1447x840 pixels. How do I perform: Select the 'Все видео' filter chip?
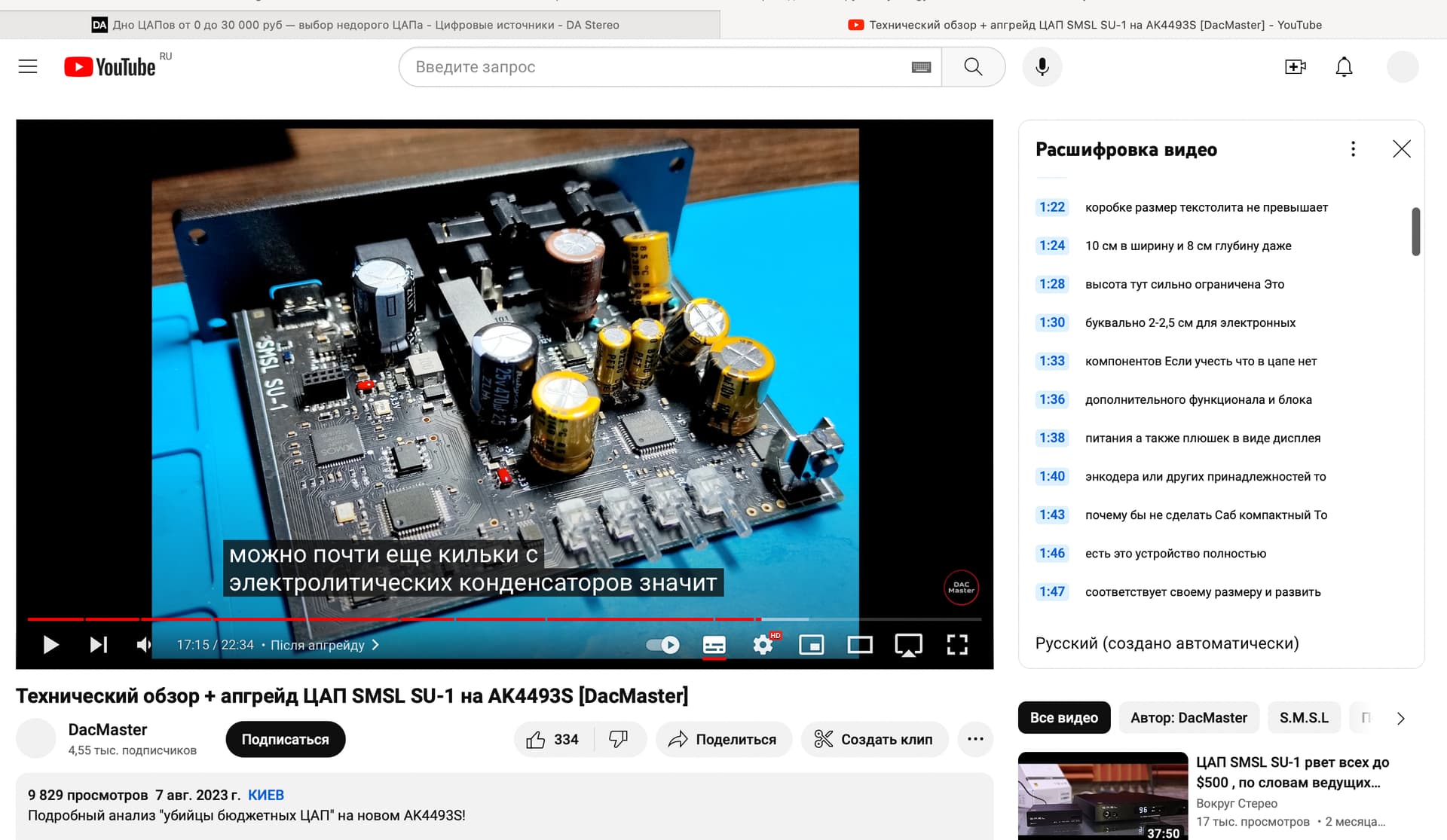pyautogui.click(x=1063, y=718)
